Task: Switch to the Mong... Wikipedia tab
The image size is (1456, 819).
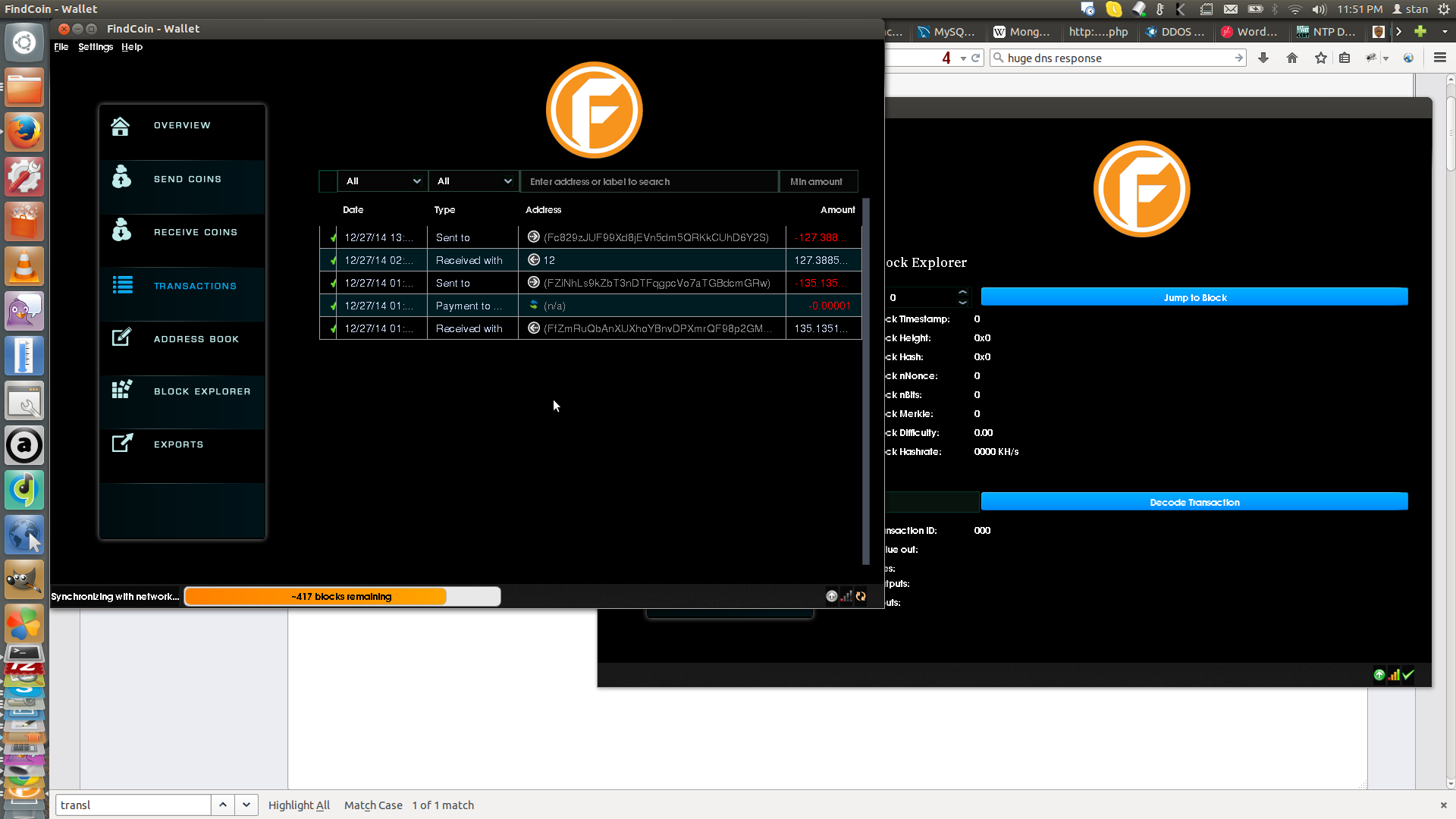Action: [x=1022, y=31]
